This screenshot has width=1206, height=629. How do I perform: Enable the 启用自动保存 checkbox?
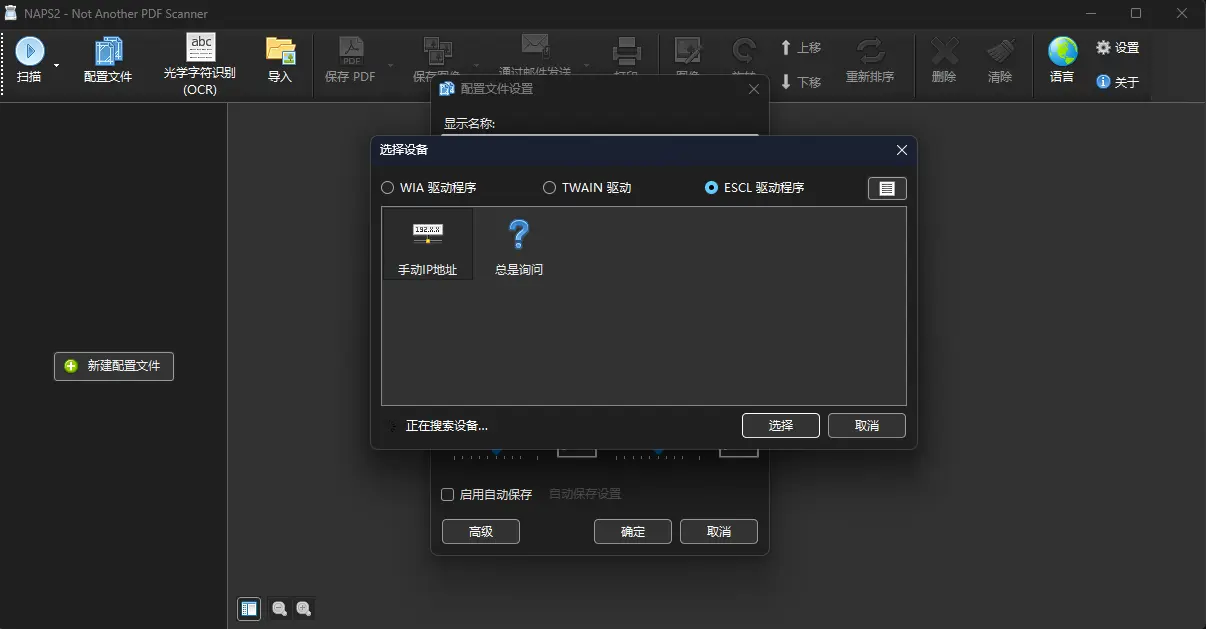pyautogui.click(x=448, y=494)
